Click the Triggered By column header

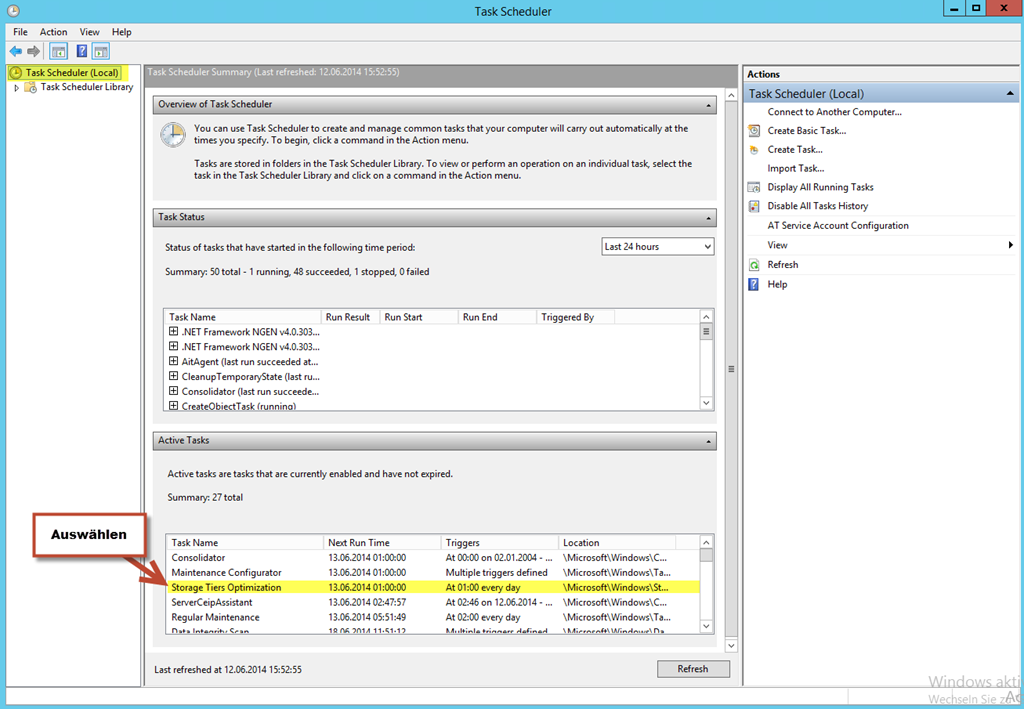575,317
